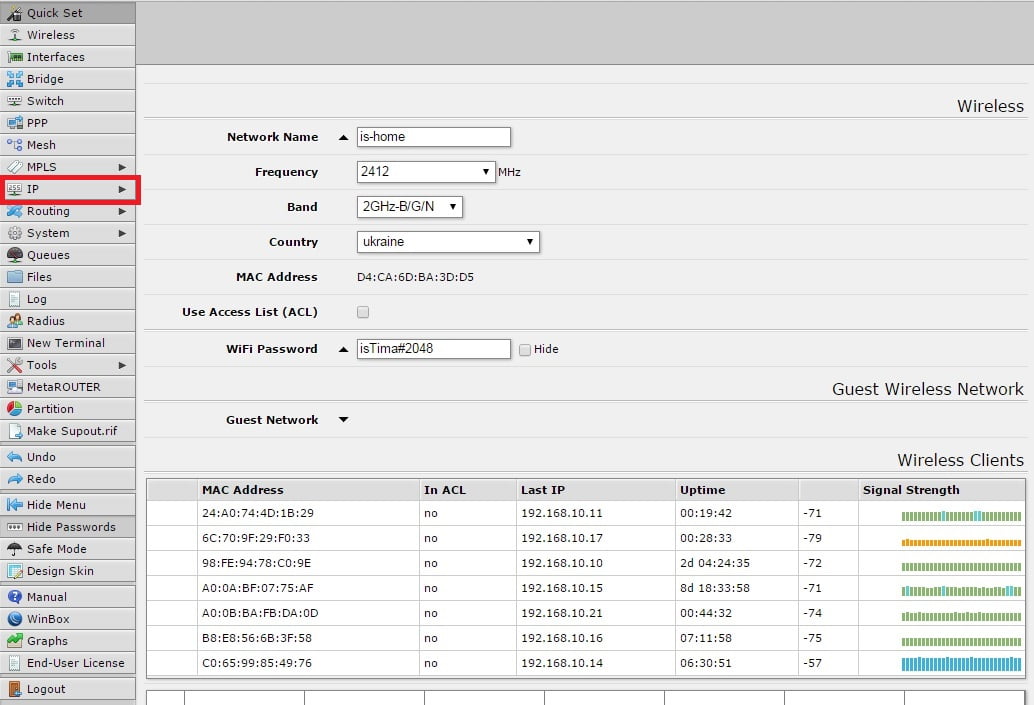Toggle Hide Menu in sidebar

(x=68, y=505)
